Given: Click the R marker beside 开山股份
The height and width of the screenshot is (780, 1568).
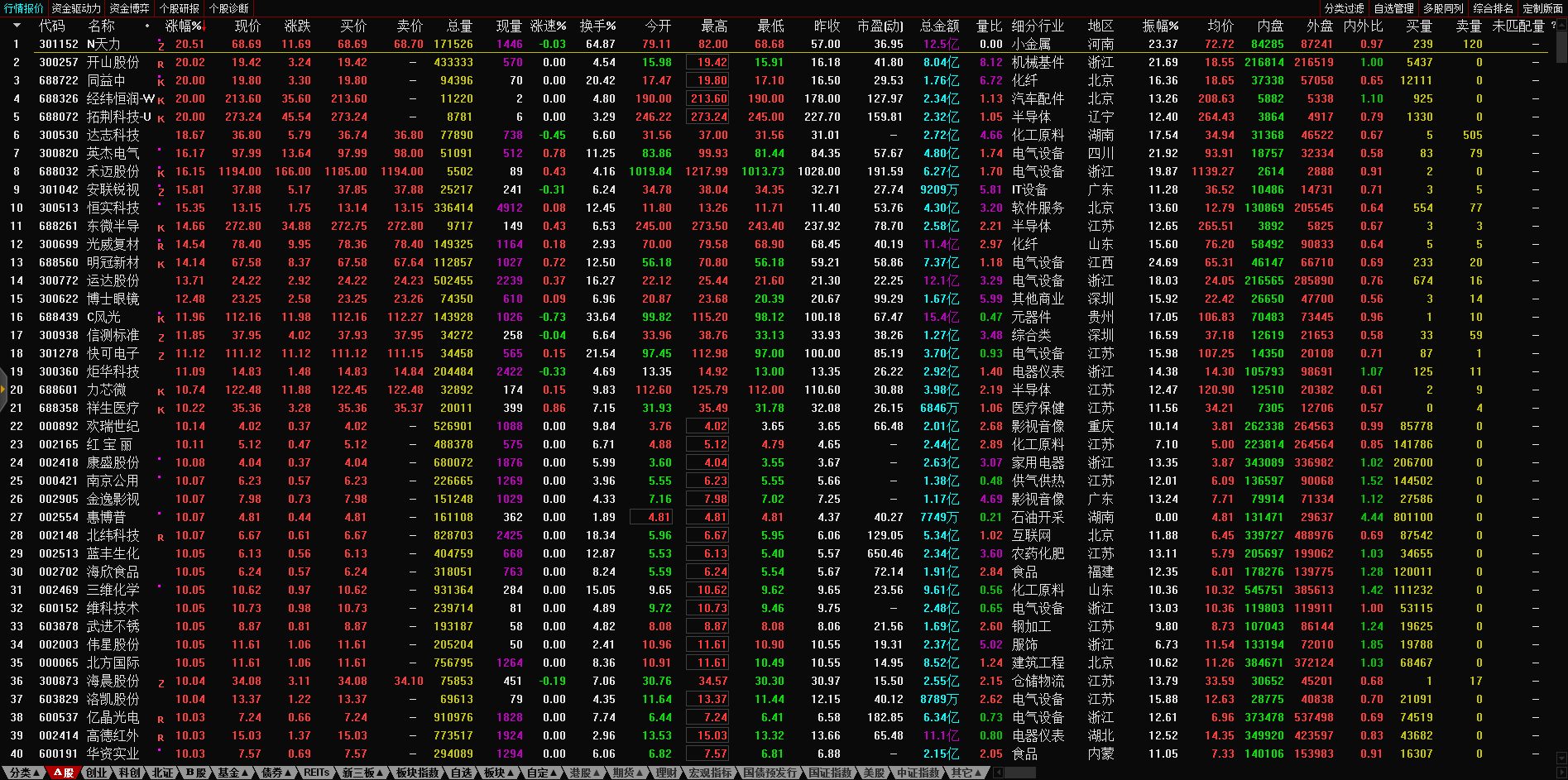Looking at the screenshot, I should click(x=161, y=64).
